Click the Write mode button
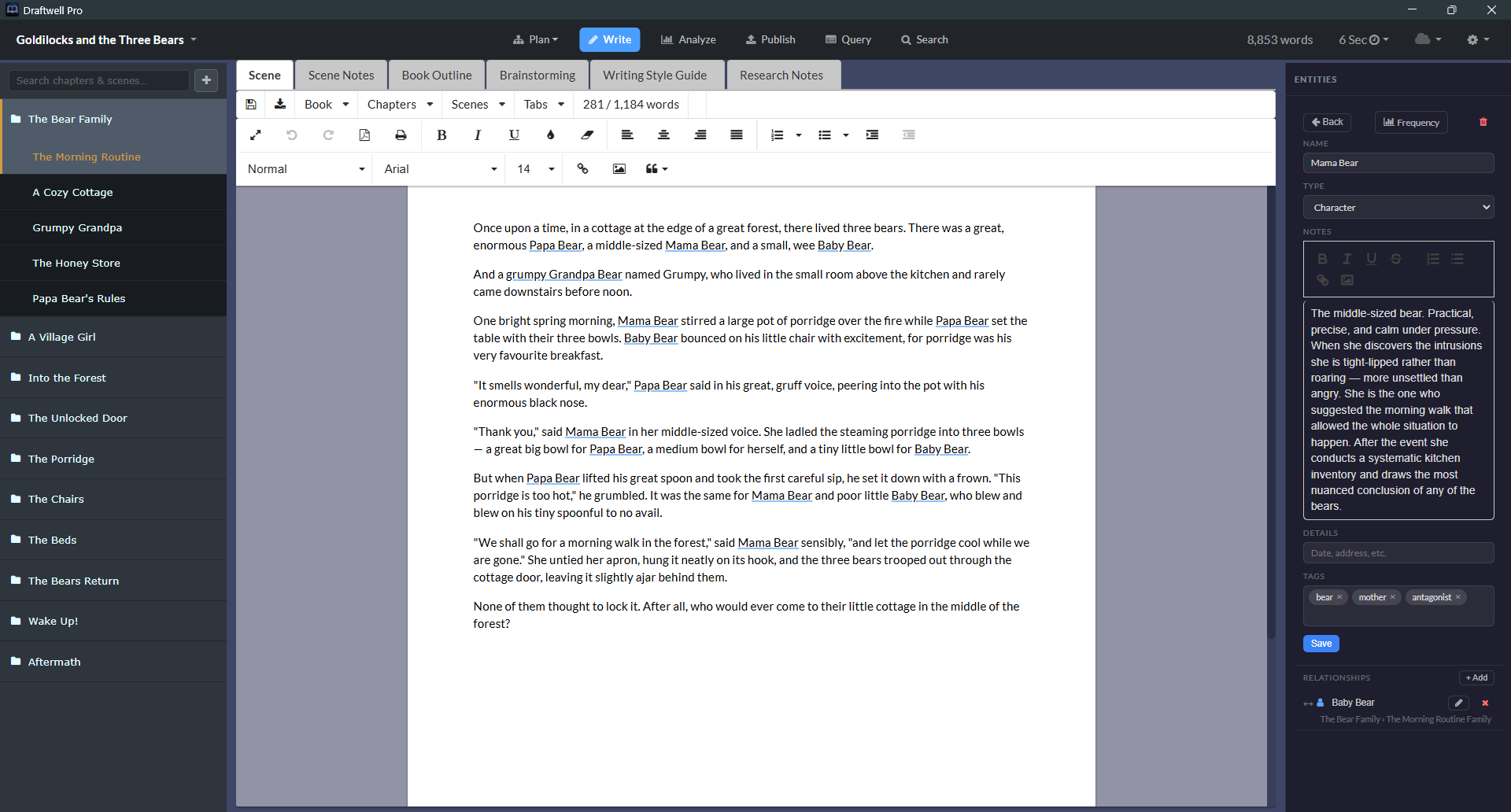The height and width of the screenshot is (812, 1511). click(610, 39)
